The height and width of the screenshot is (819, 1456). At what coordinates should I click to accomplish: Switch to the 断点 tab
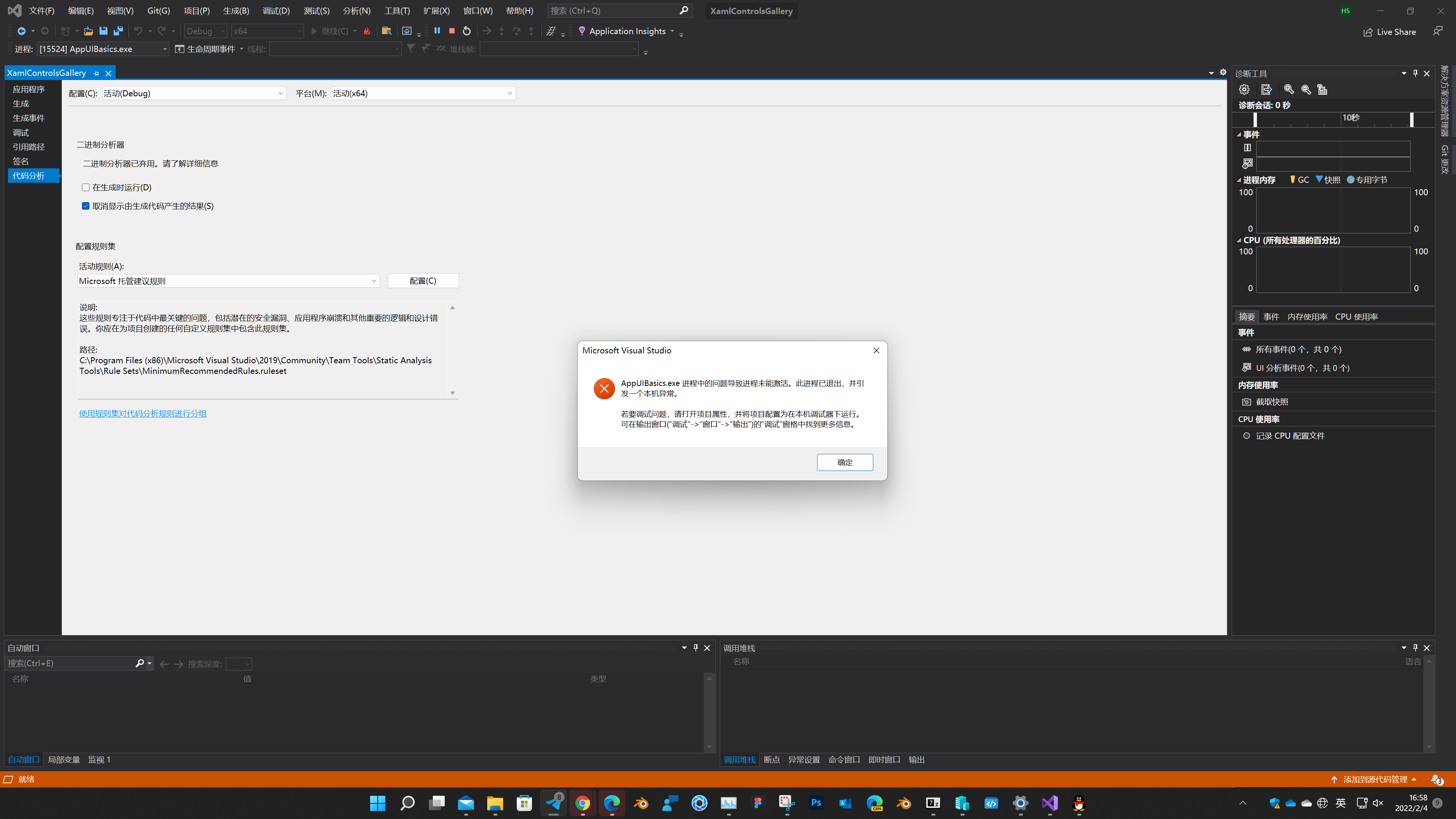772,759
